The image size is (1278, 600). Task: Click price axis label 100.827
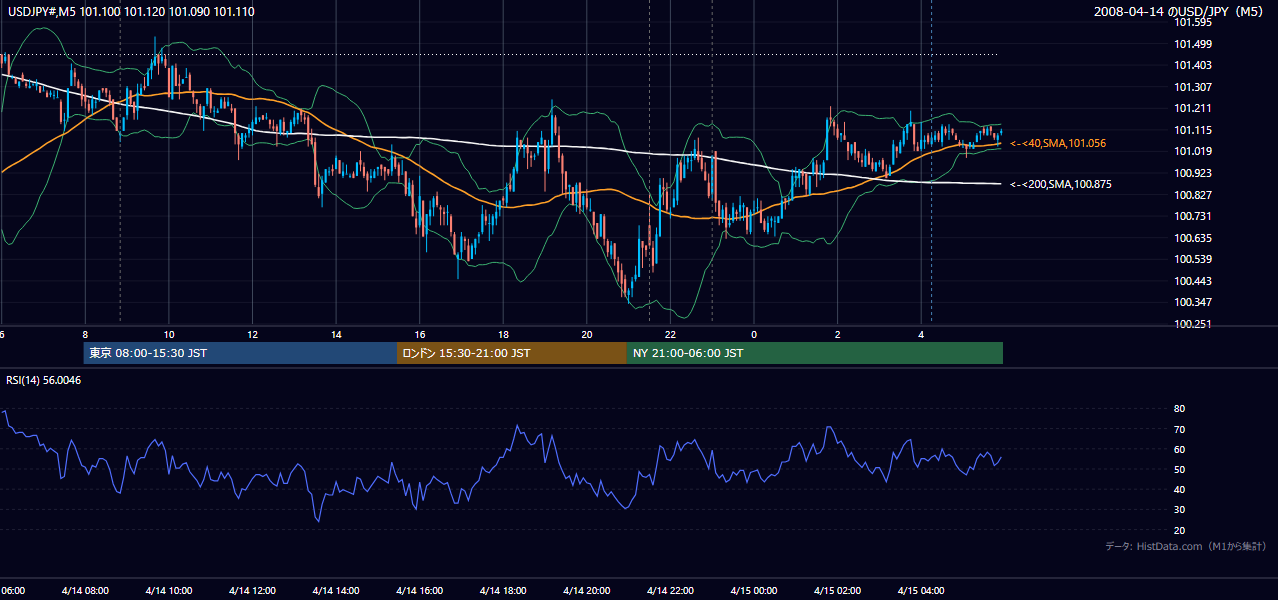tap(1192, 195)
